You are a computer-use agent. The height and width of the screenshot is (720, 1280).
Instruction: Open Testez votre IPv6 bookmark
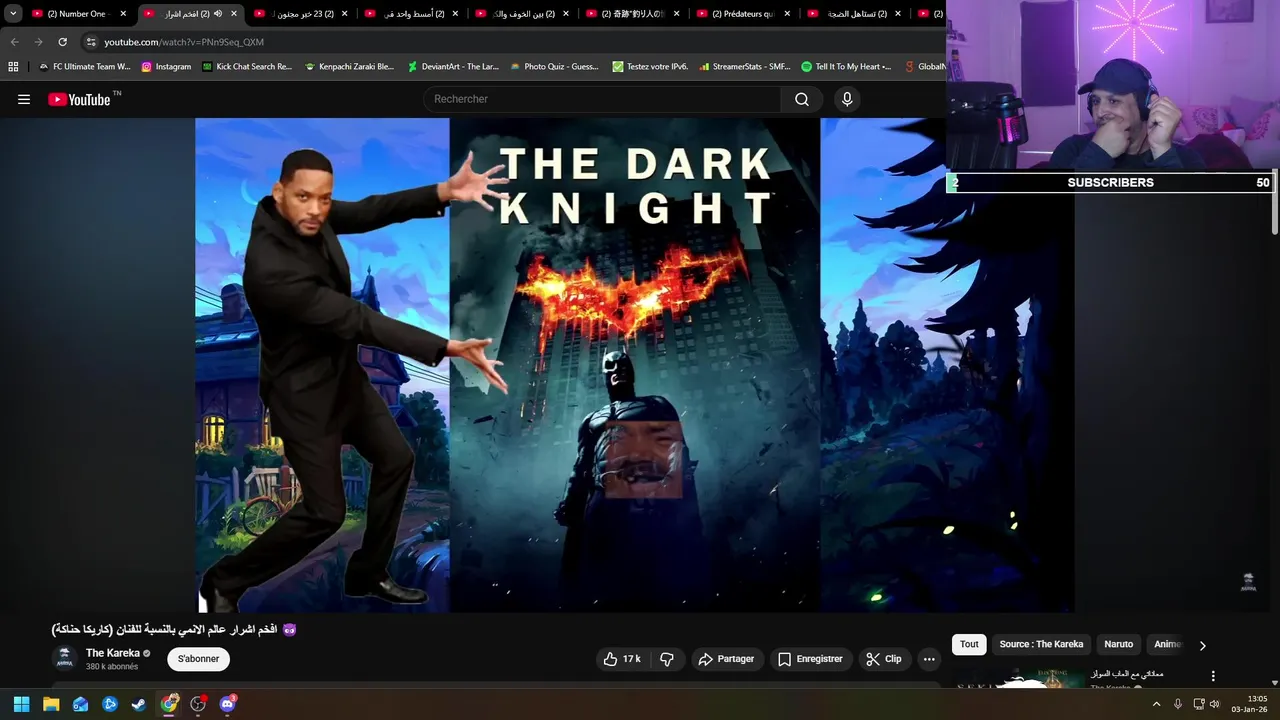tap(650, 67)
